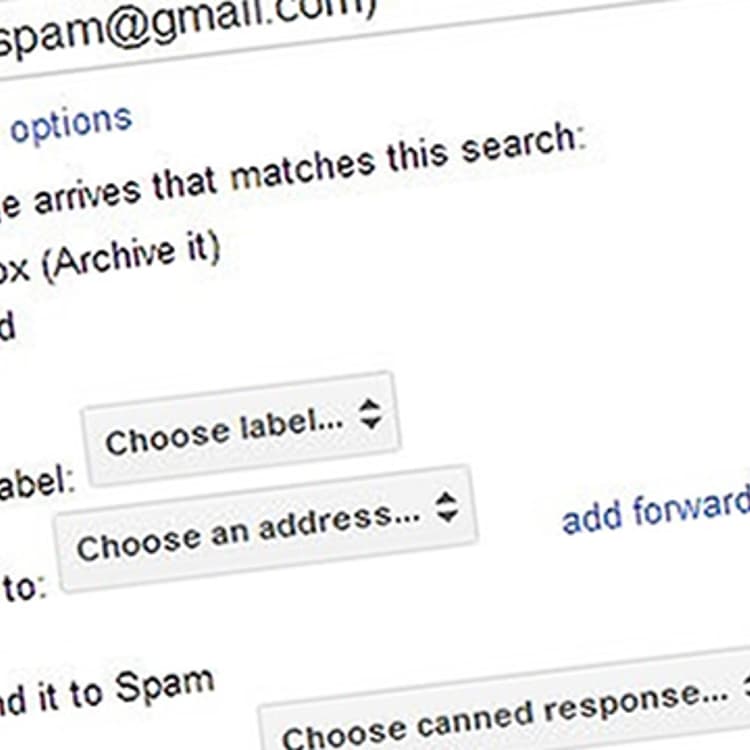This screenshot has width=750, height=750.
Task: Click the up arrow on Choose label selector
Action: point(370,406)
